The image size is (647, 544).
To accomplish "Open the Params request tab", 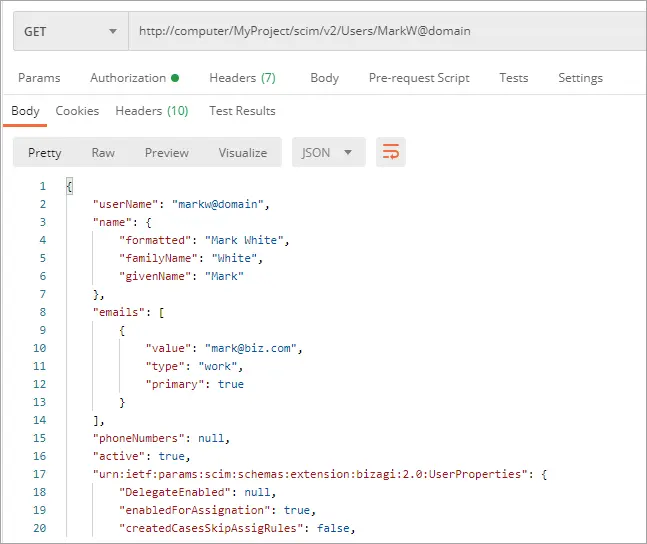I will pyautogui.click(x=39, y=78).
